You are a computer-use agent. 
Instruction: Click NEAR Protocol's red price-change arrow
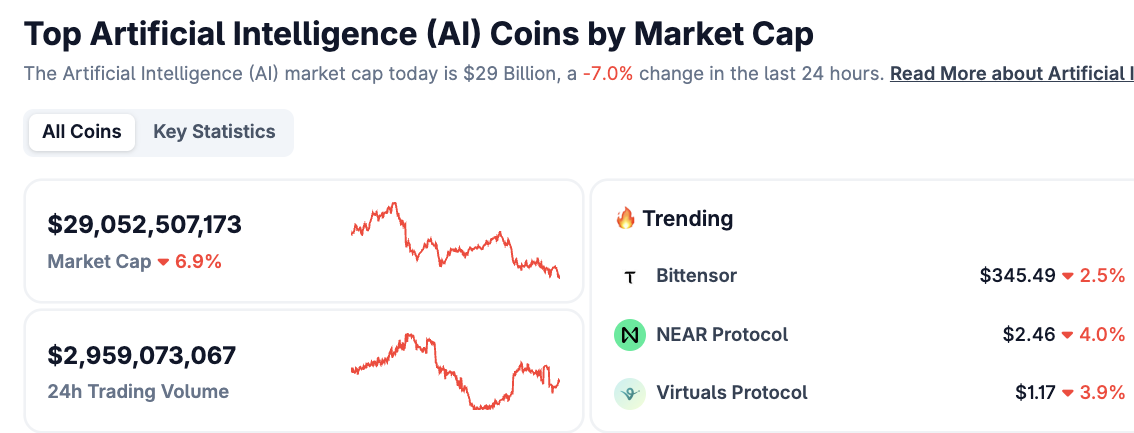pyautogui.click(x=1068, y=335)
